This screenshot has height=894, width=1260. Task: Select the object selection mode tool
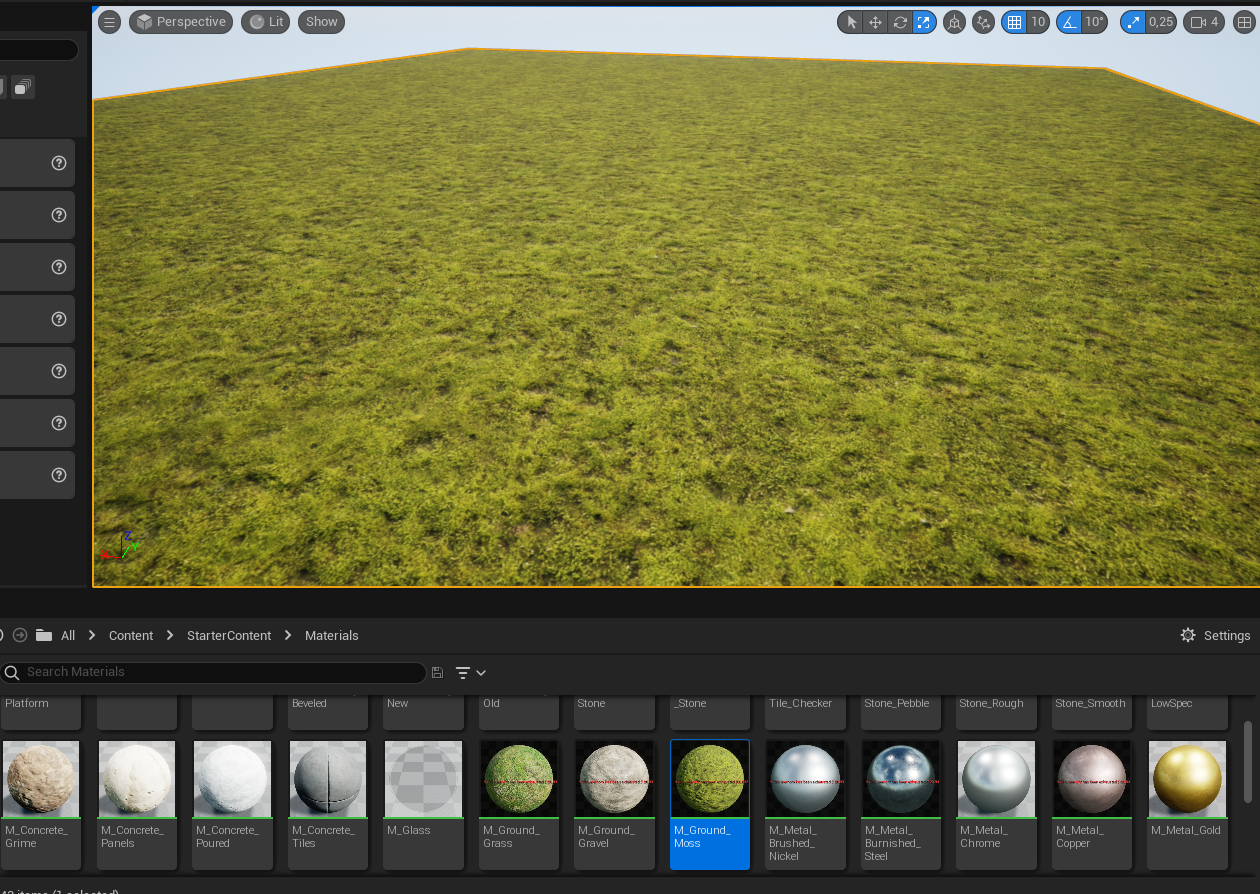(x=851, y=22)
